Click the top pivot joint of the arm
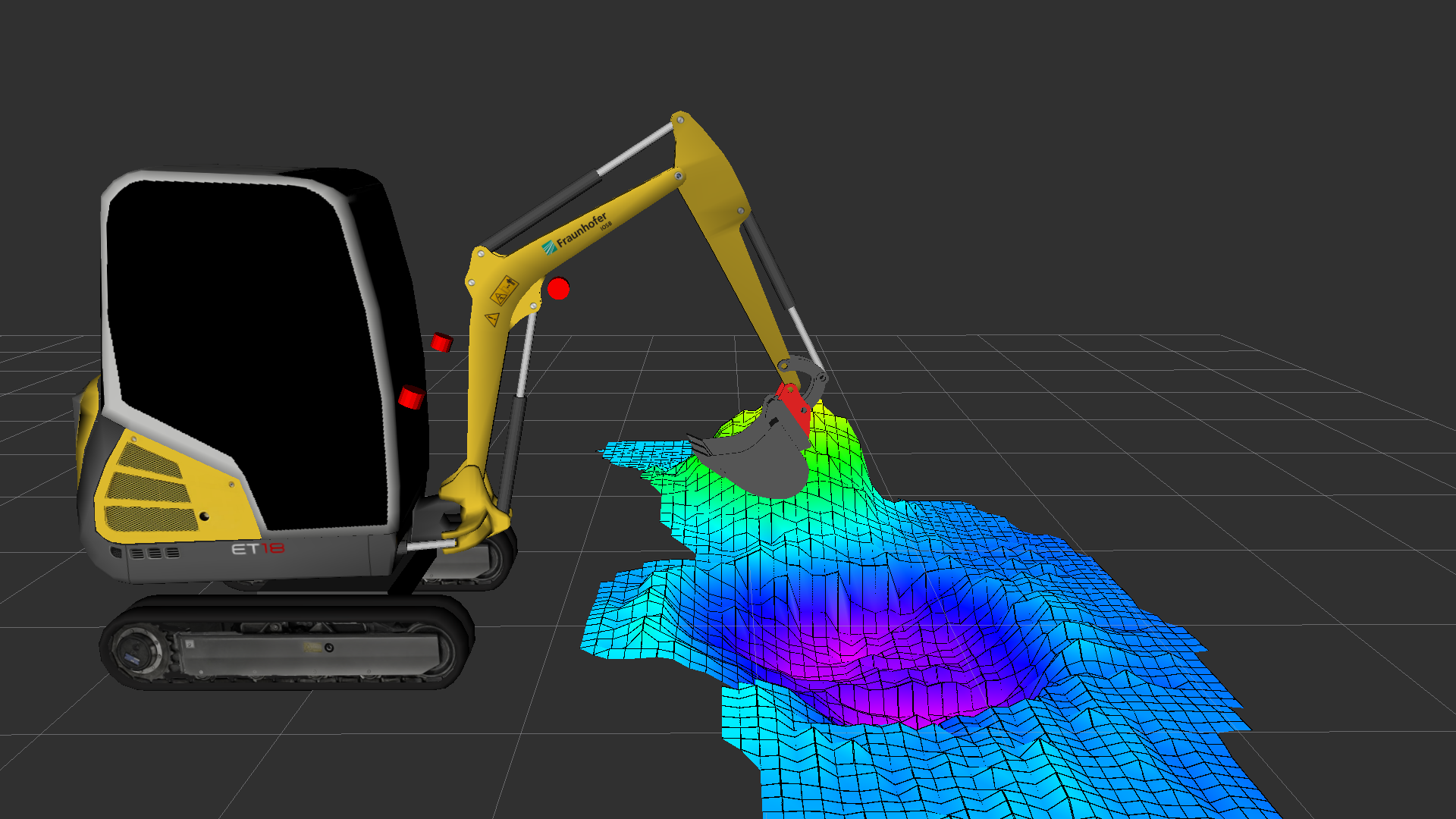This screenshot has height=819, width=1456. pos(679,119)
